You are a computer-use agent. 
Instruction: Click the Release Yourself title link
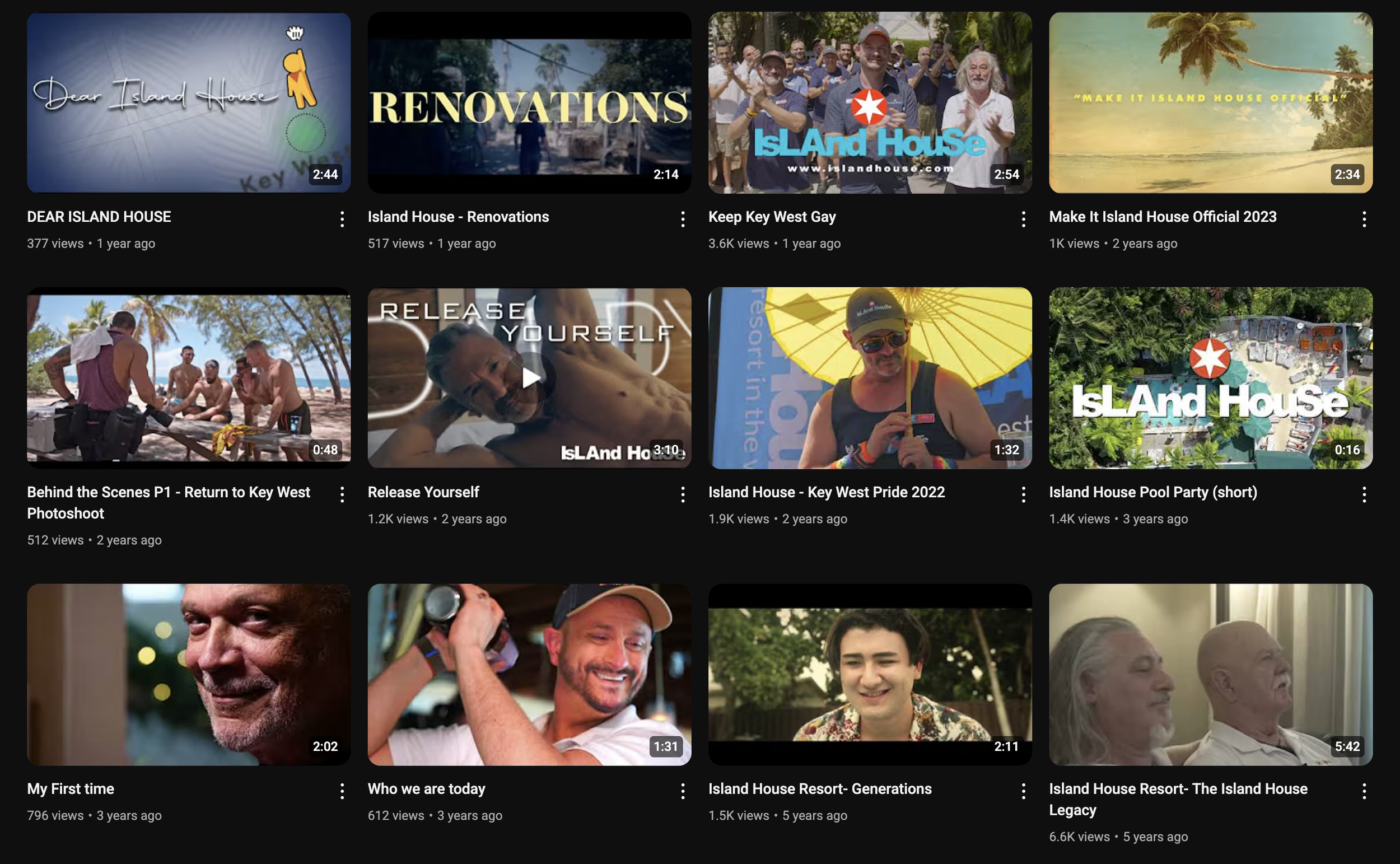(x=423, y=492)
